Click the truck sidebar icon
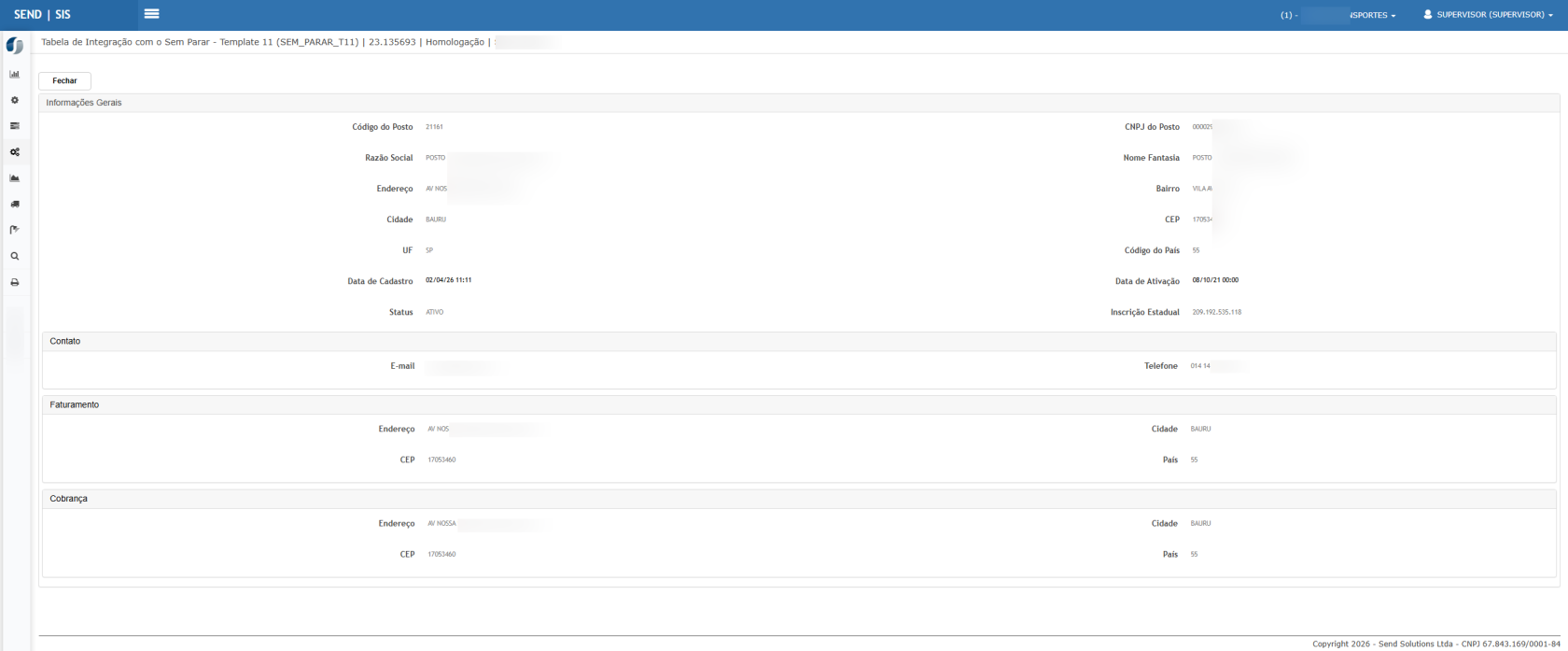The height and width of the screenshot is (651, 1568). pyautogui.click(x=14, y=204)
